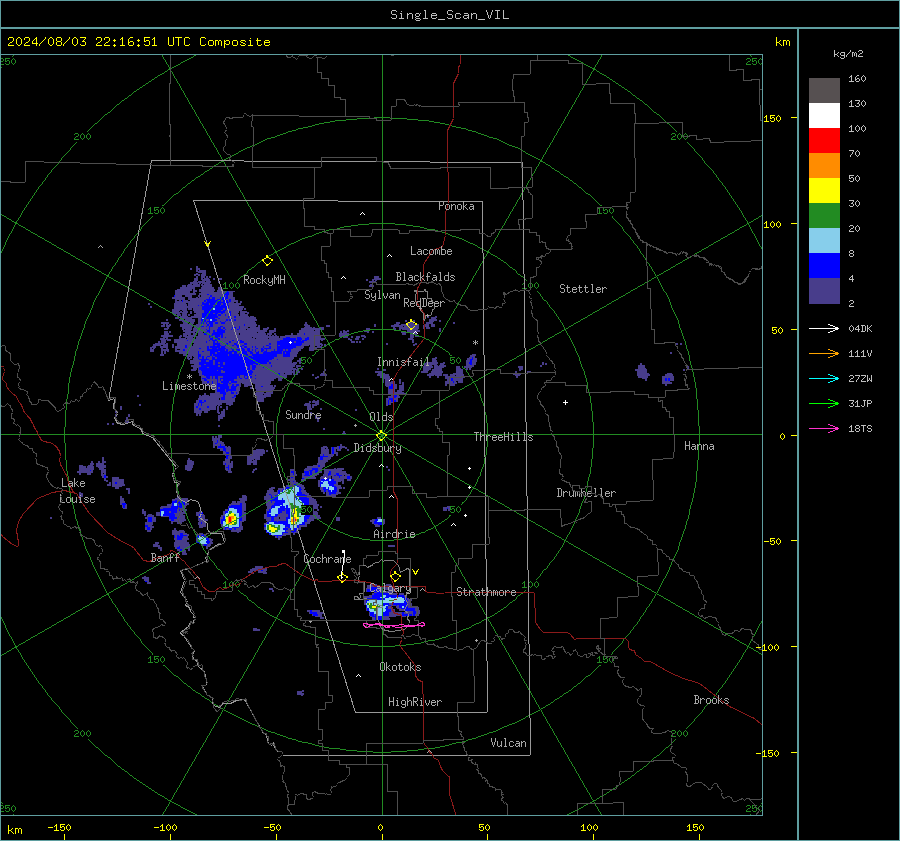The width and height of the screenshot is (900, 841).
Task: Click the Blackfalds label
Action: click(425, 277)
